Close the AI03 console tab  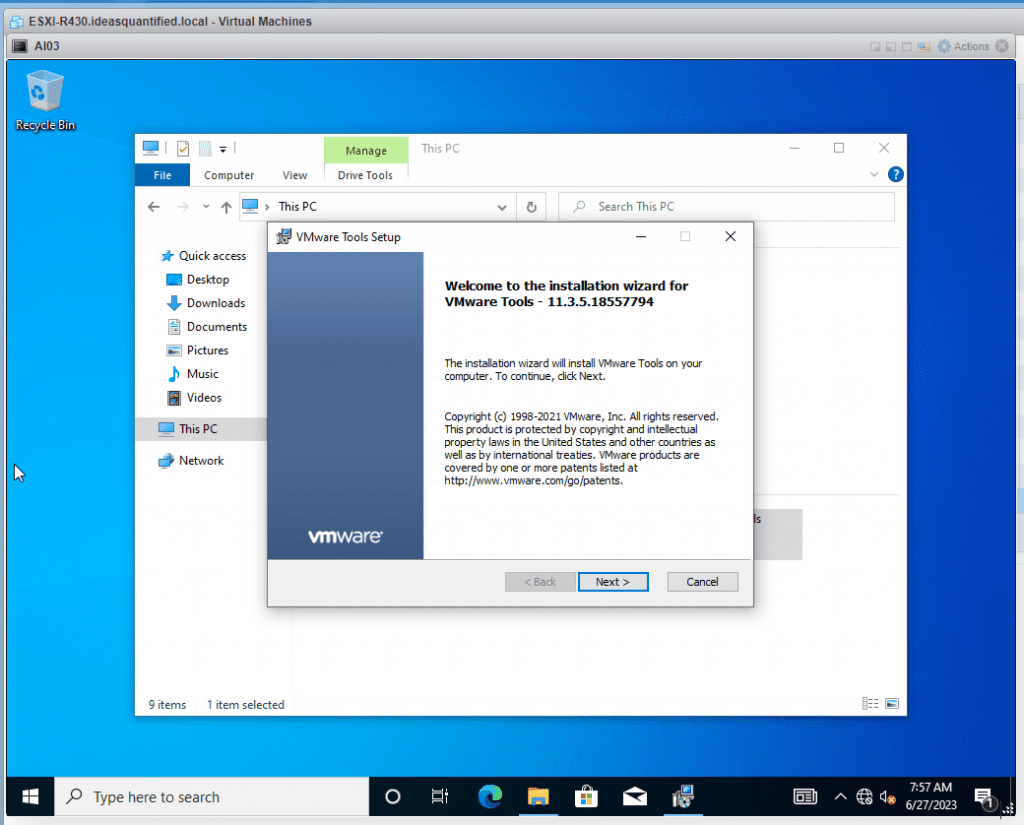pyautogui.click(x=1002, y=46)
